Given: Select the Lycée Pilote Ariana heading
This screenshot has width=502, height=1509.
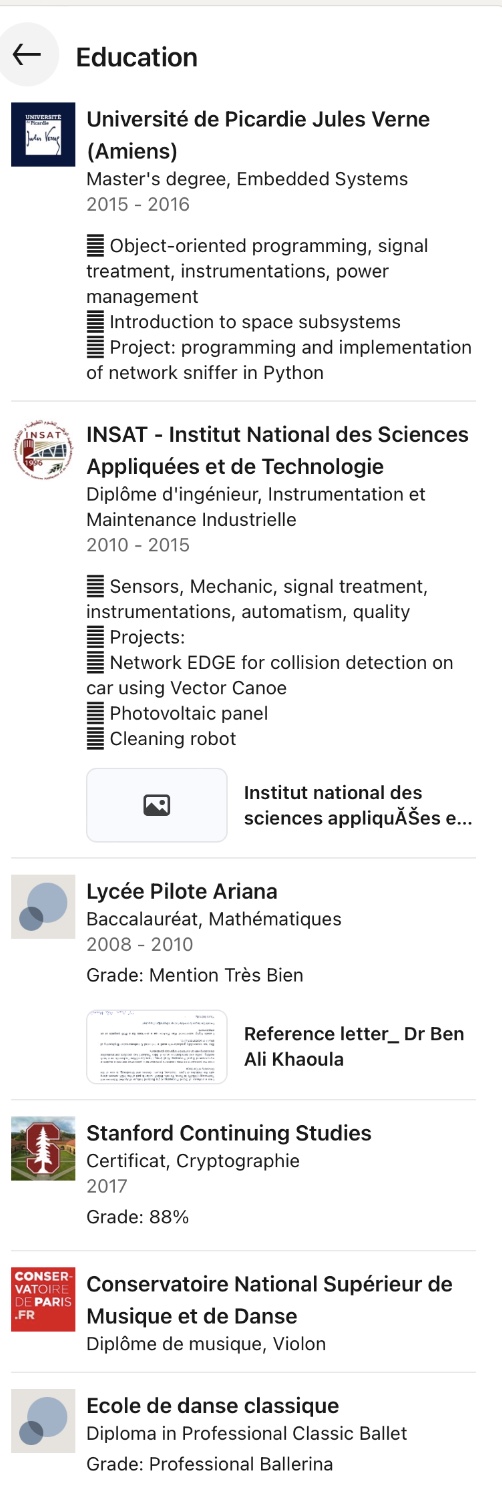Looking at the screenshot, I should click(x=182, y=891).
